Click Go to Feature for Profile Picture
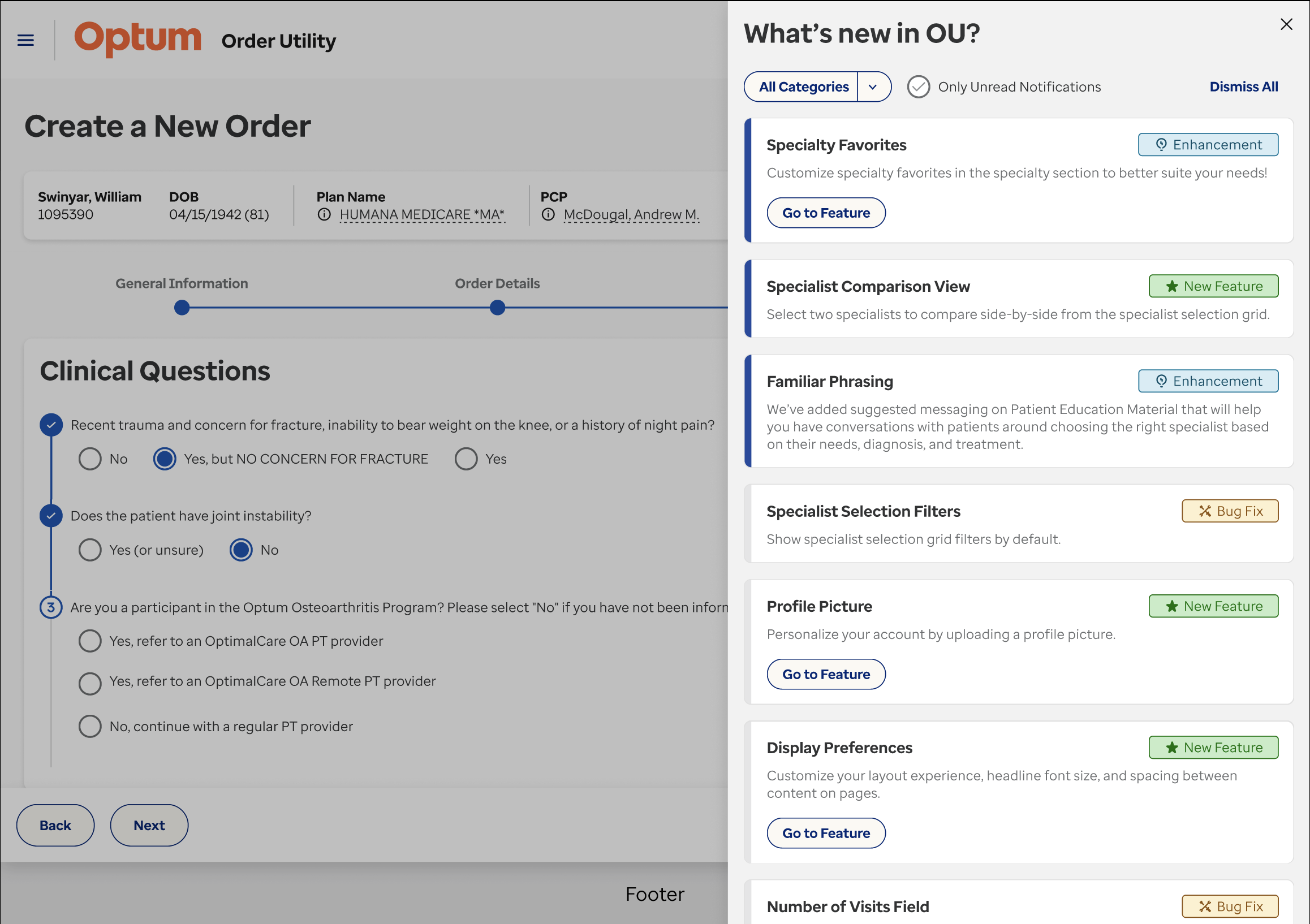Viewport: 1310px width, 924px height. click(826, 674)
